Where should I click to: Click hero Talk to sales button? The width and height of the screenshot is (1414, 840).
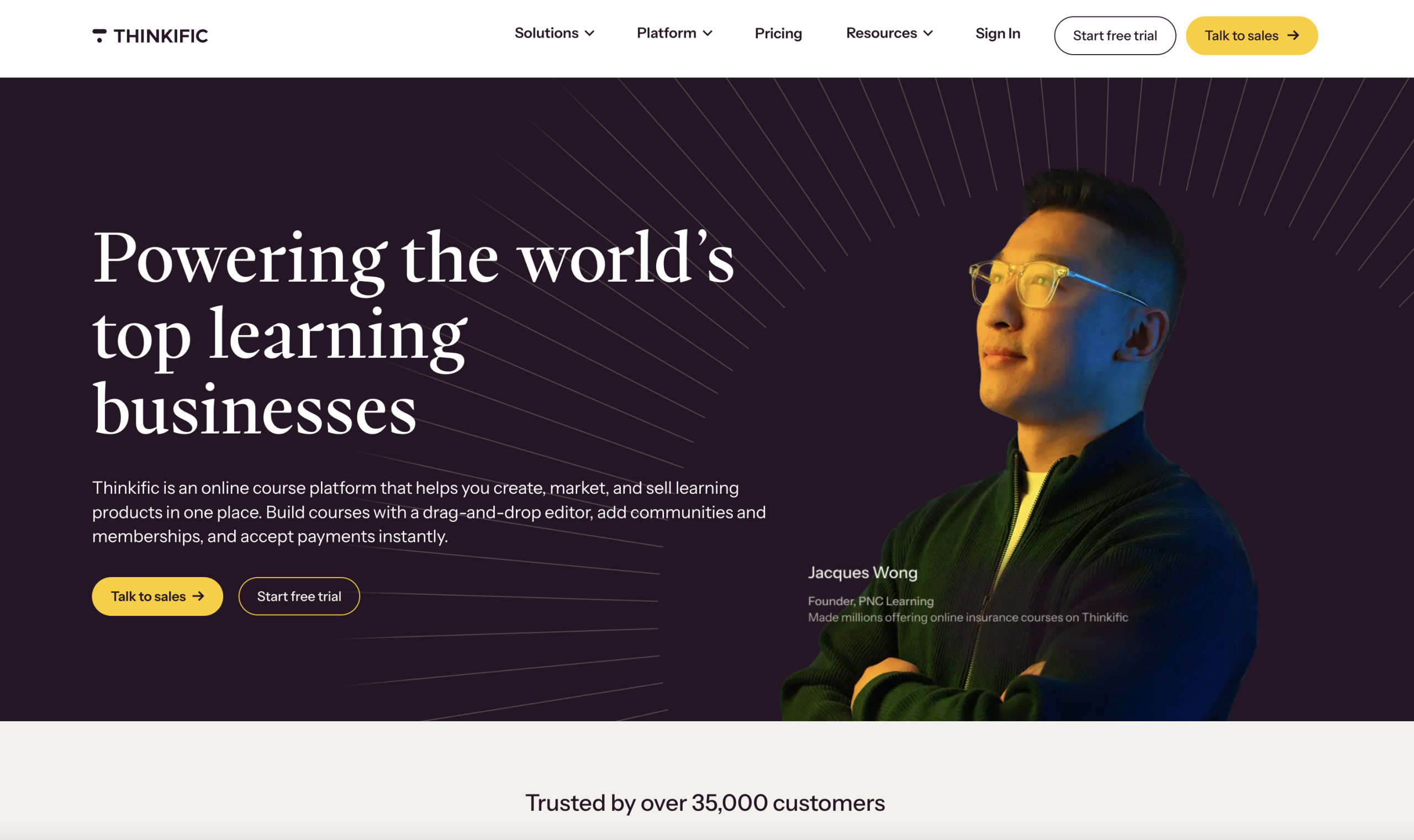pyautogui.click(x=157, y=596)
